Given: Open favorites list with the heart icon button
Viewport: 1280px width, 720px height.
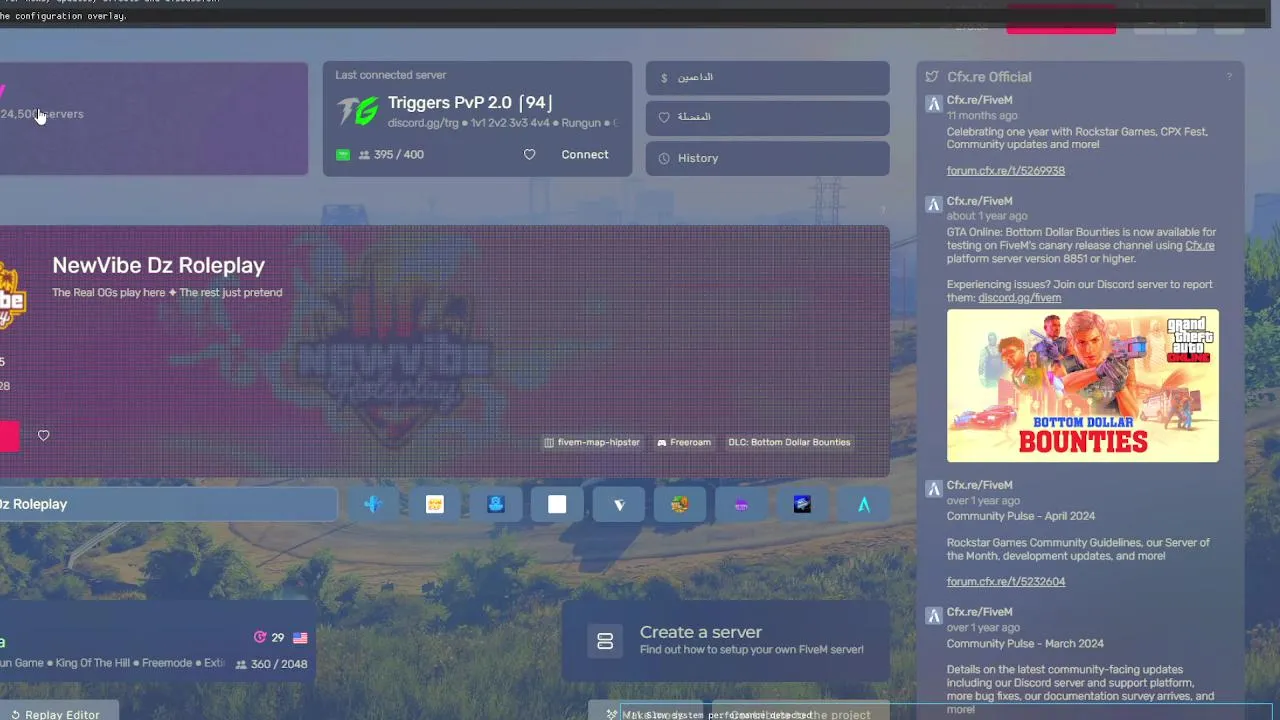Looking at the screenshot, I should (767, 117).
